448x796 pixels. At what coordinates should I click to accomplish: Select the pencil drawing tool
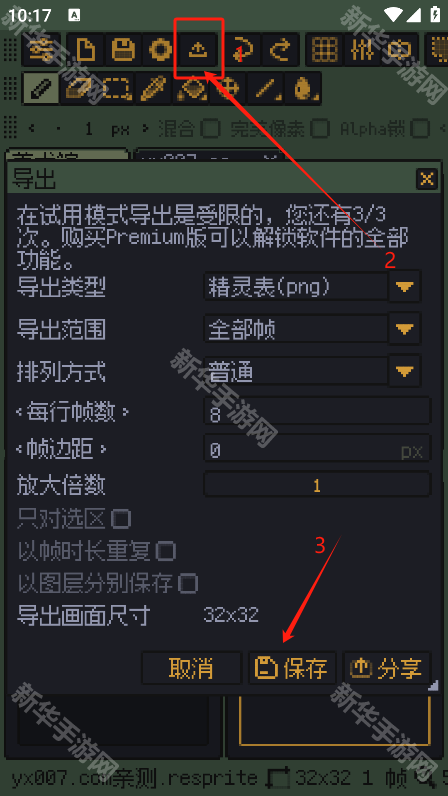[x=41, y=89]
